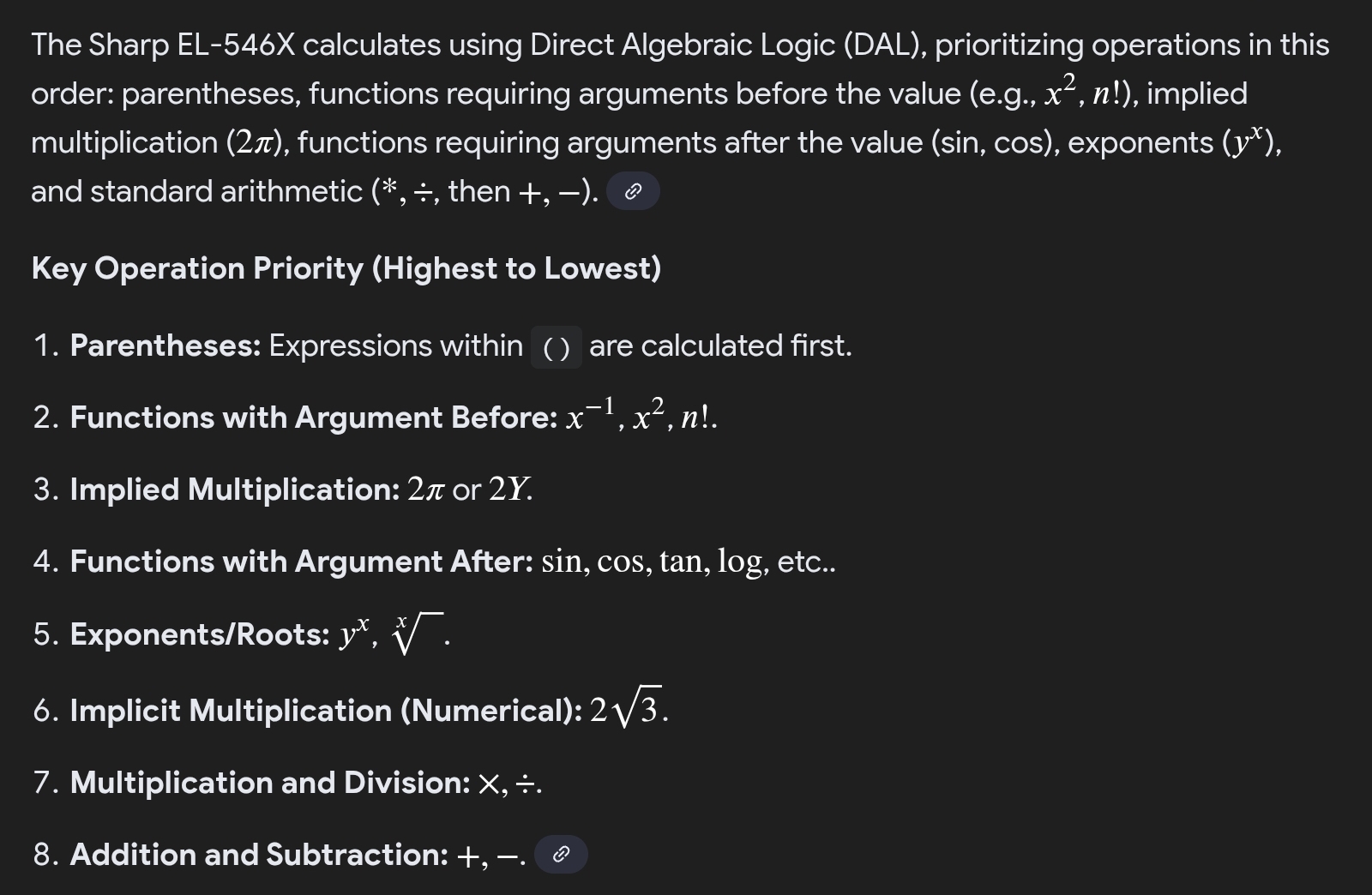Click the × ÷ symbols in item 7

coord(508,783)
